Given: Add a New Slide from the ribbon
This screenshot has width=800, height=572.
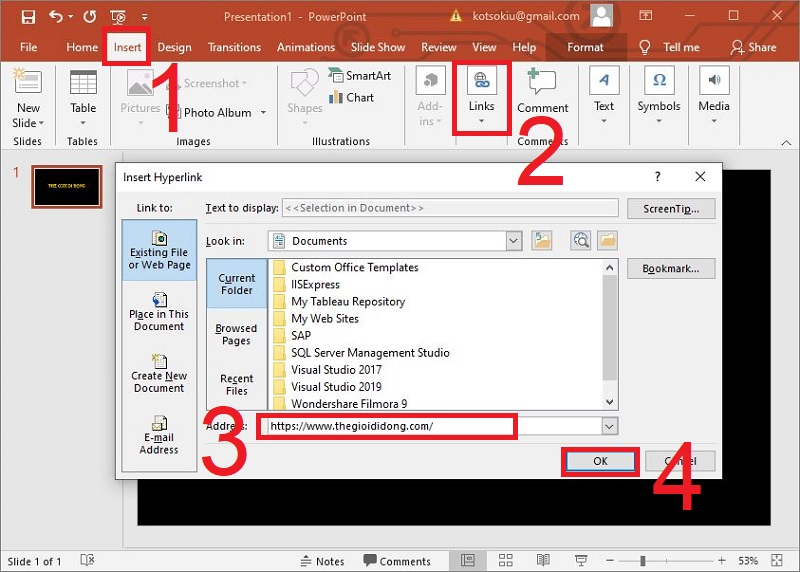Looking at the screenshot, I should tap(28, 98).
